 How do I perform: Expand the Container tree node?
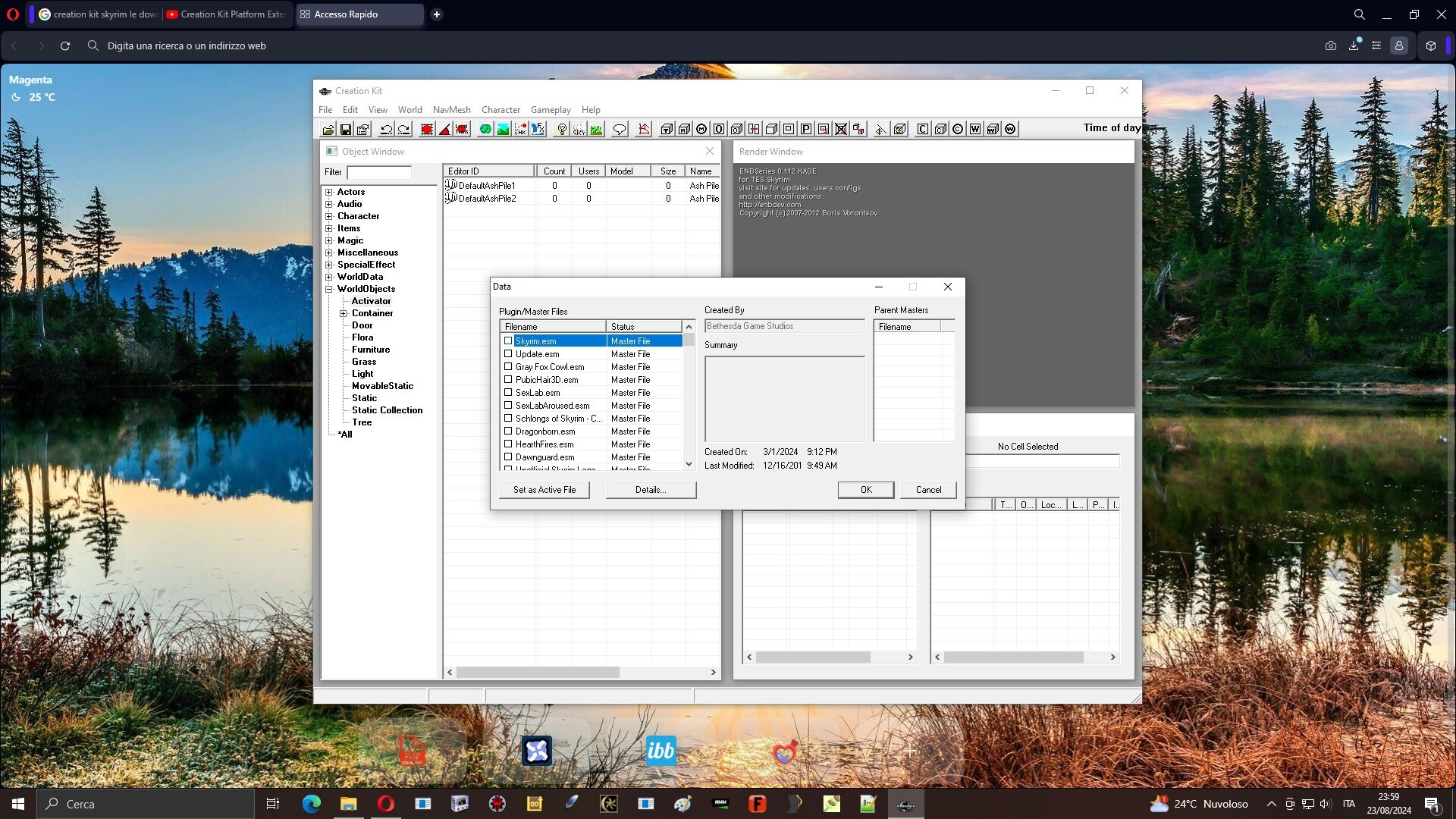coord(344,313)
